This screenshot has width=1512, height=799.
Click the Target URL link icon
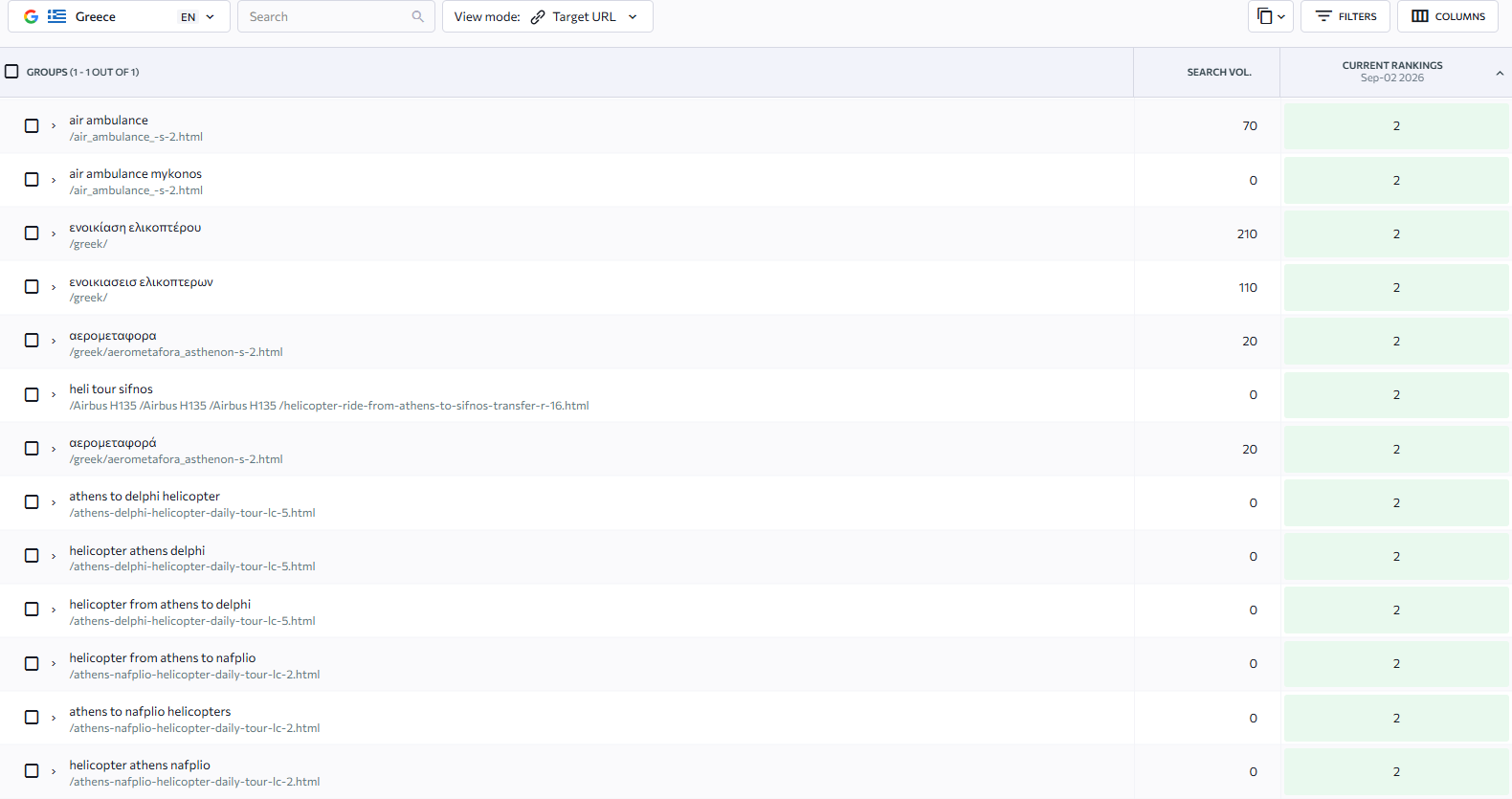tap(538, 17)
